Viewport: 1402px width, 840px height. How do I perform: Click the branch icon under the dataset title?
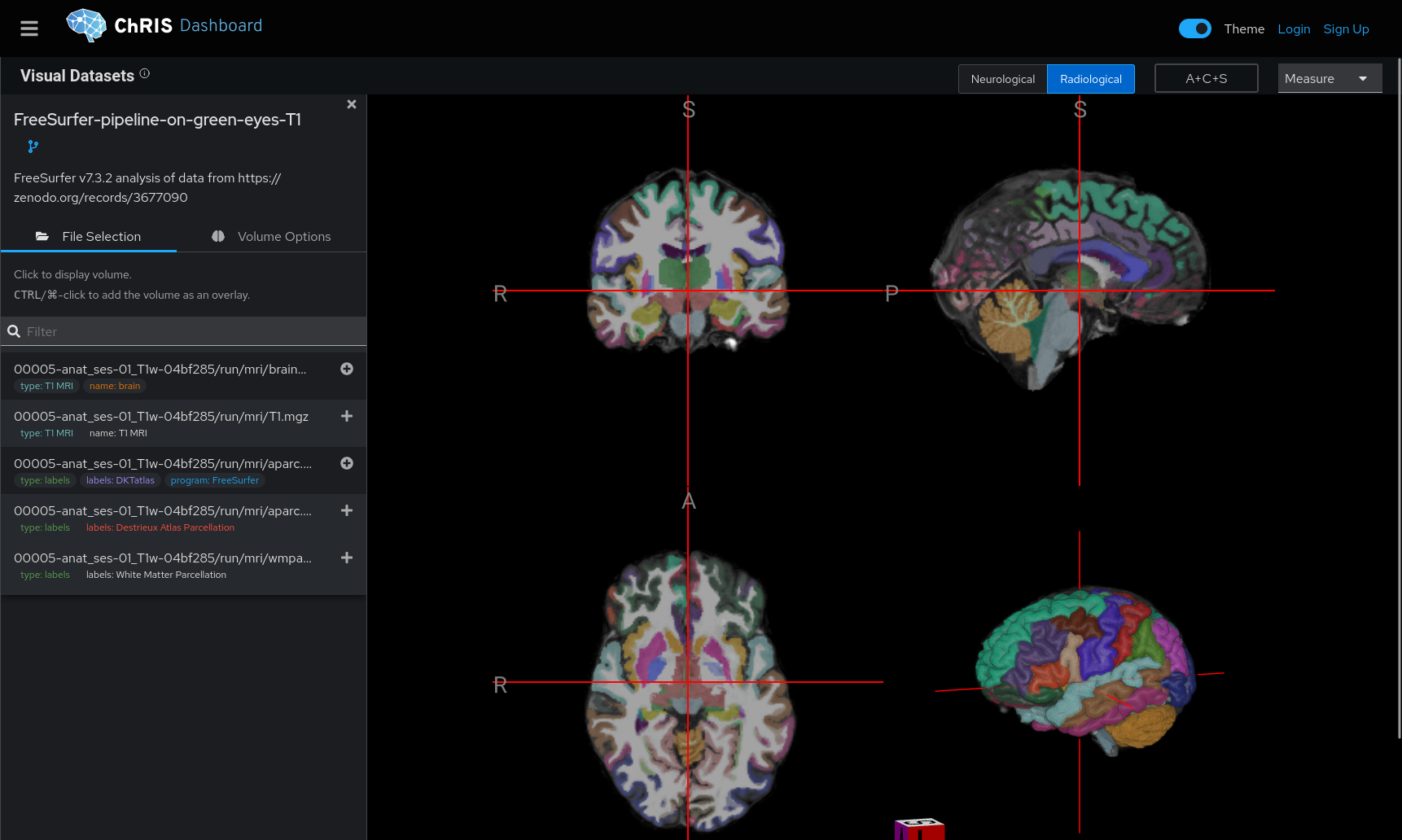(x=33, y=147)
